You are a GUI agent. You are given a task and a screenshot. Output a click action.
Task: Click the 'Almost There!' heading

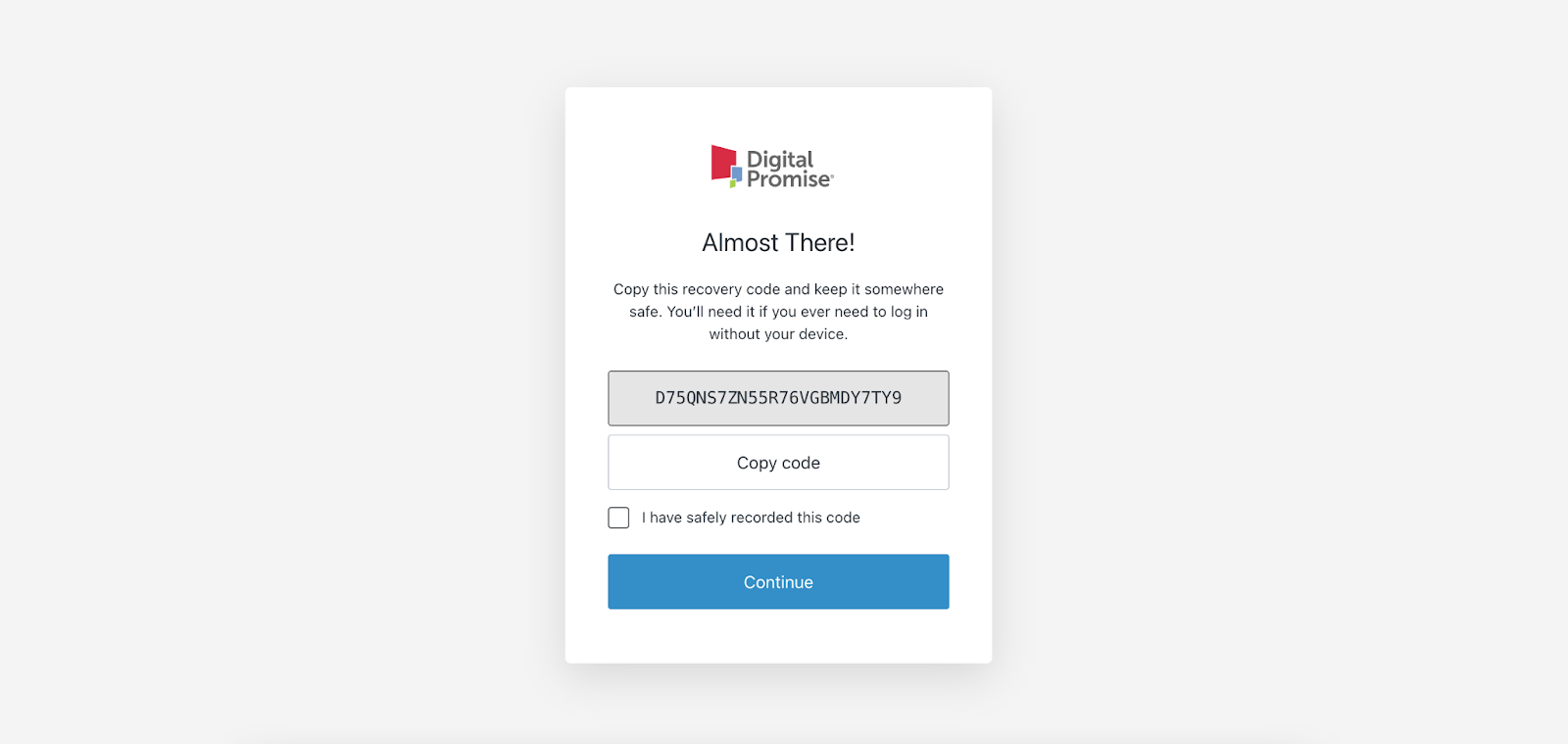click(778, 243)
